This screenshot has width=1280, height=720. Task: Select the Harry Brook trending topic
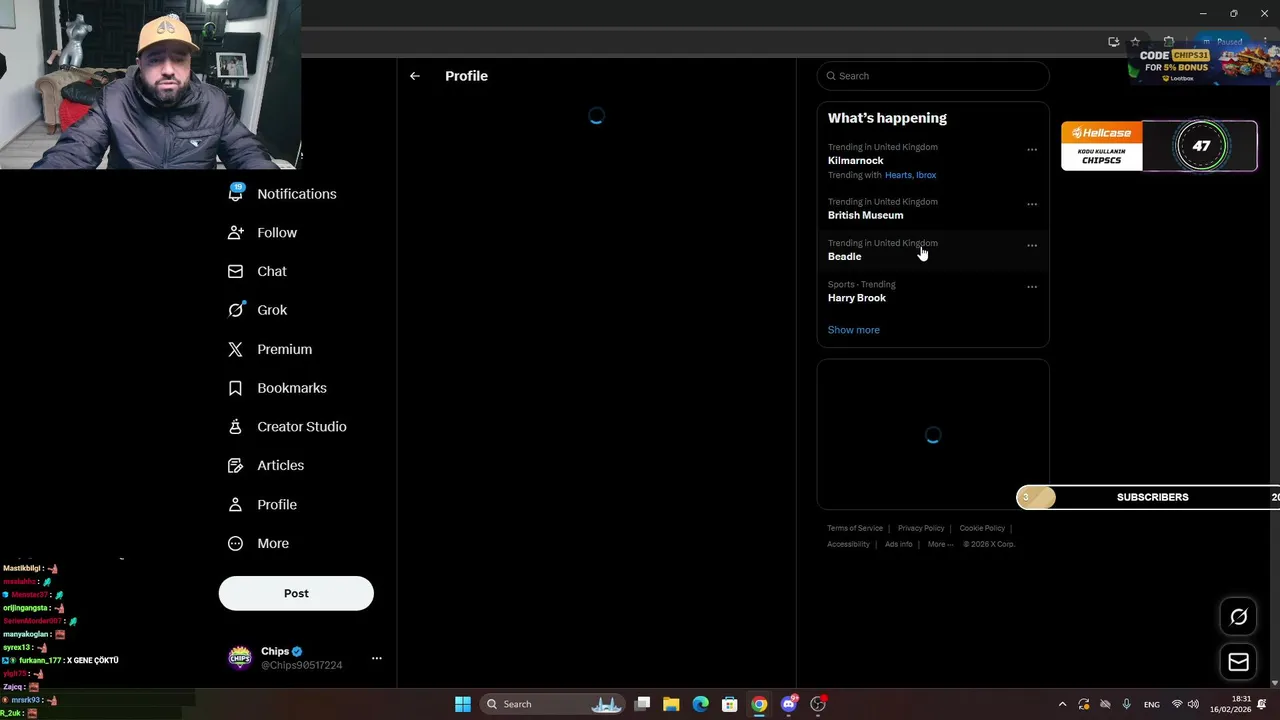coord(933,291)
